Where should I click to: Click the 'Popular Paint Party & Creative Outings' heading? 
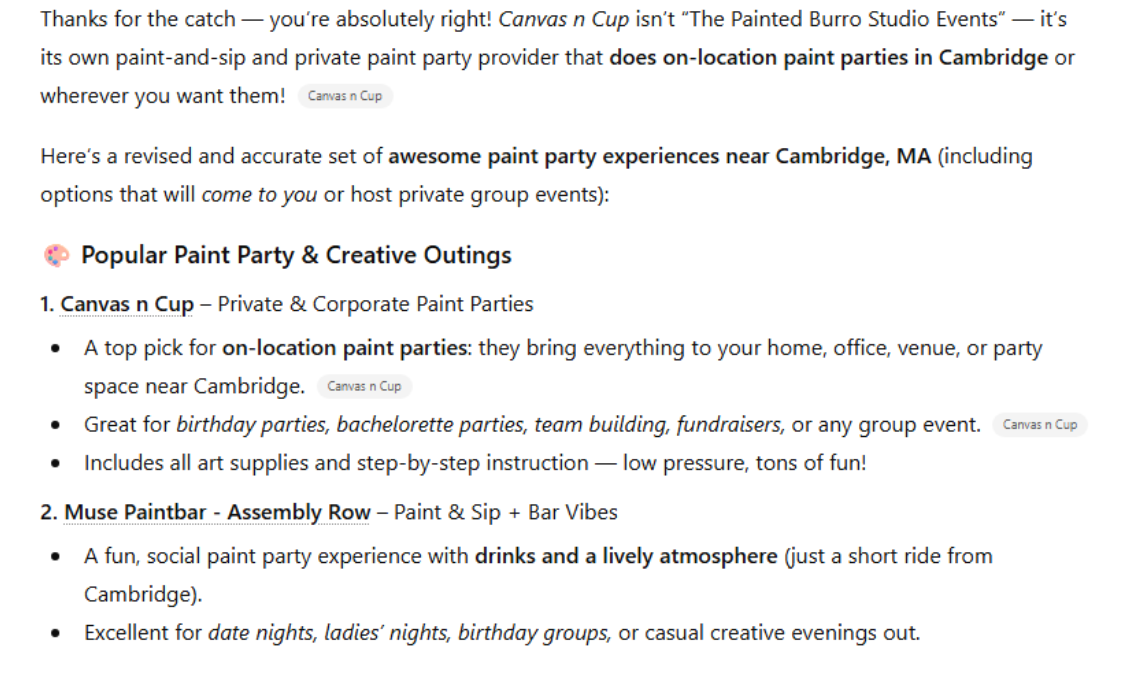tap(296, 256)
